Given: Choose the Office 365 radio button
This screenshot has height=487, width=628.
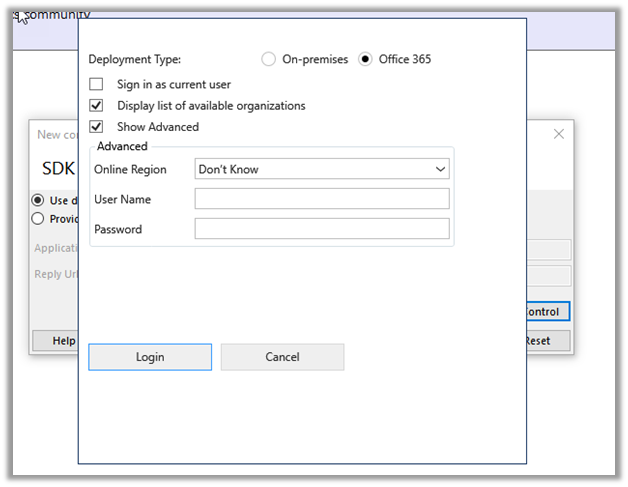Looking at the screenshot, I should (365, 59).
